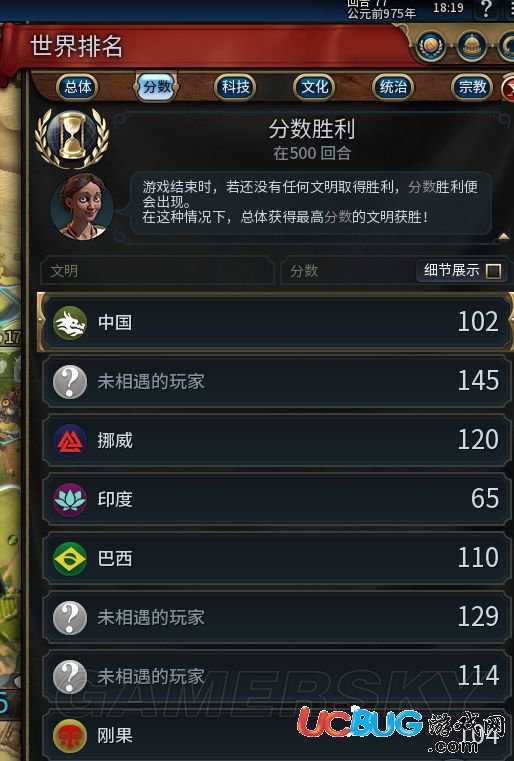514x761 pixels.
Task: Open the laurel globe icon in header
Action: [430, 47]
